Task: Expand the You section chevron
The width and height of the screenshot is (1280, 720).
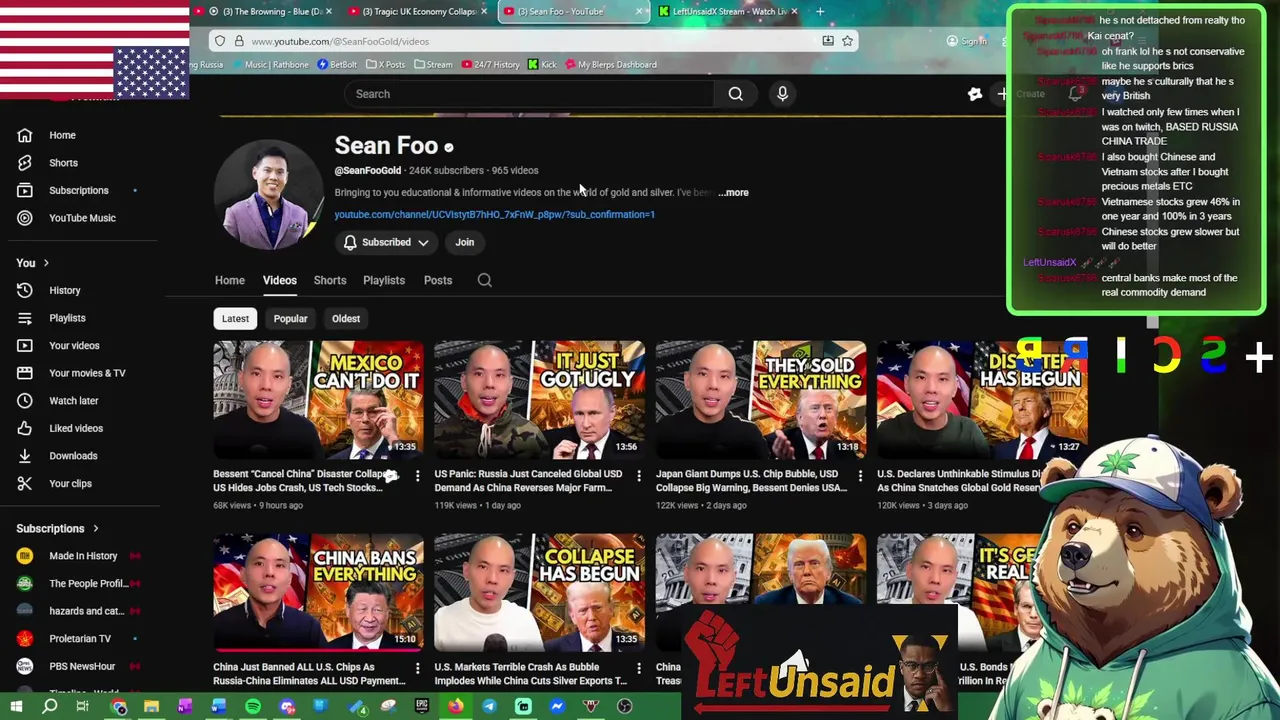Action: (46, 263)
